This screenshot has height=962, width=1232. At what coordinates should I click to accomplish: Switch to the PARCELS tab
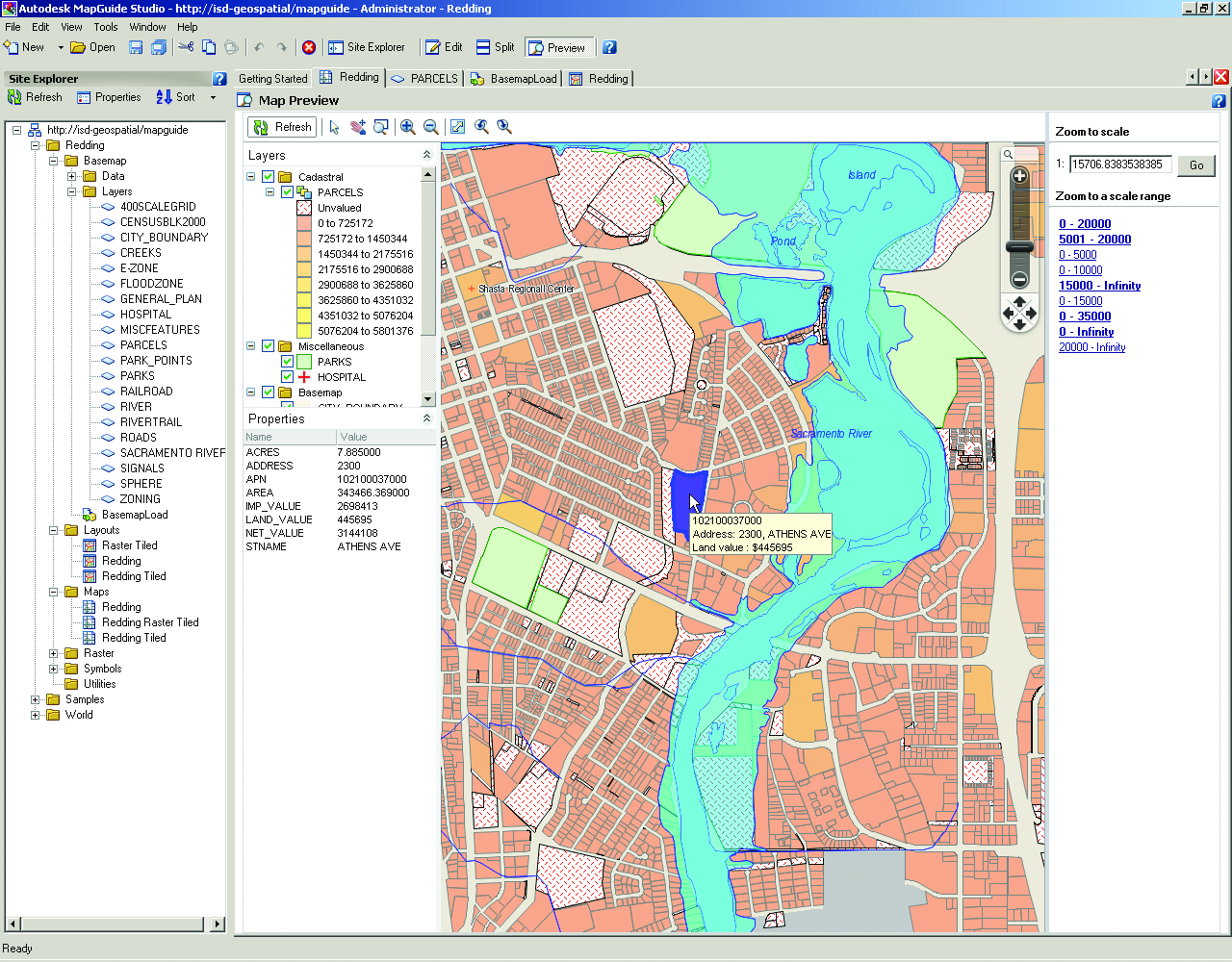[424, 79]
